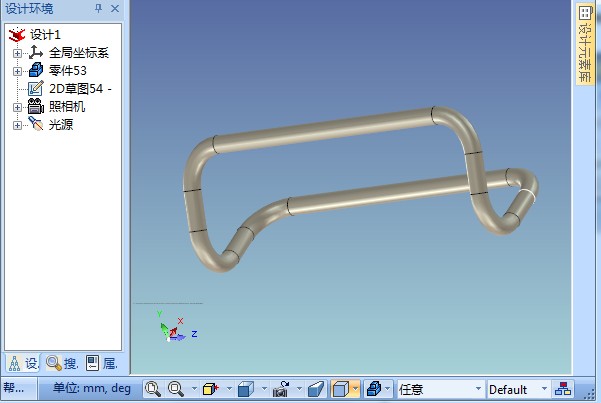Switch to the 搜 search tab

[60, 363]
